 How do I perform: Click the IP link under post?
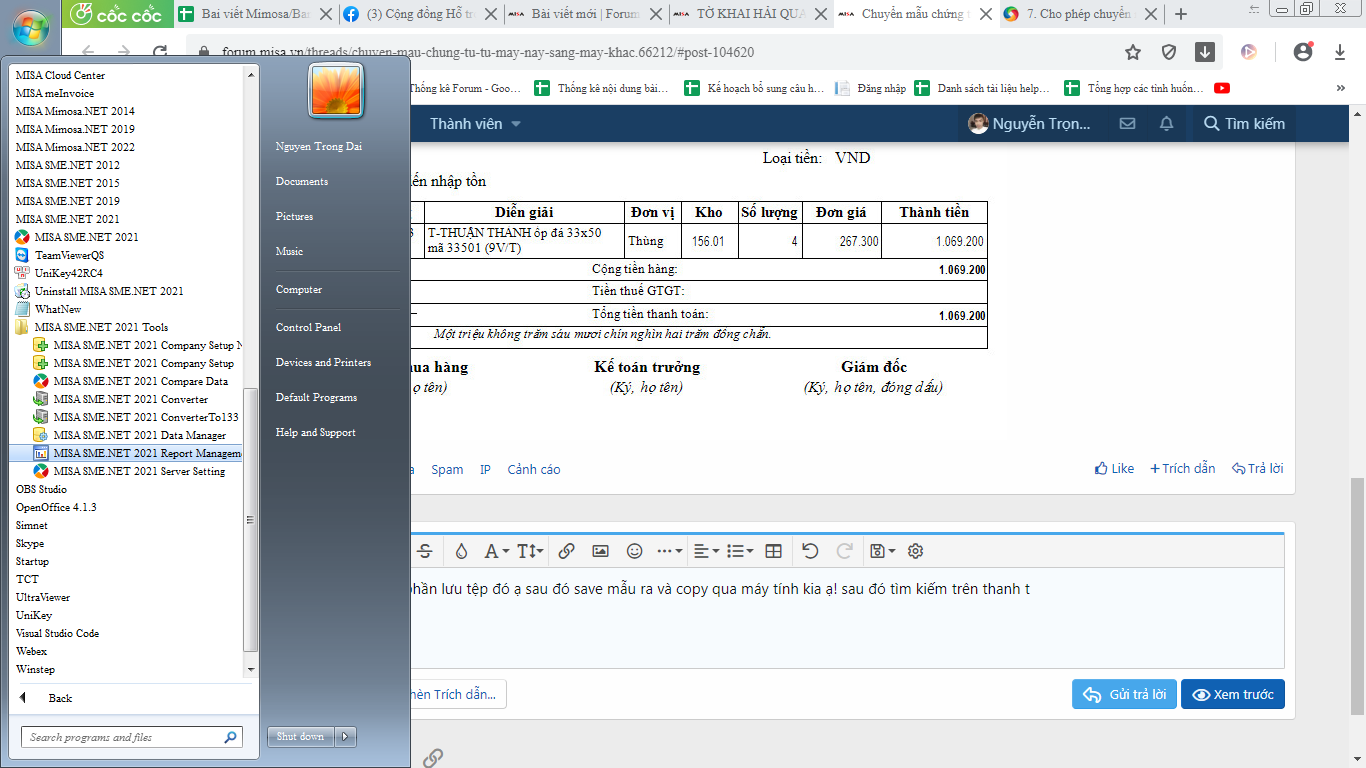485,469
